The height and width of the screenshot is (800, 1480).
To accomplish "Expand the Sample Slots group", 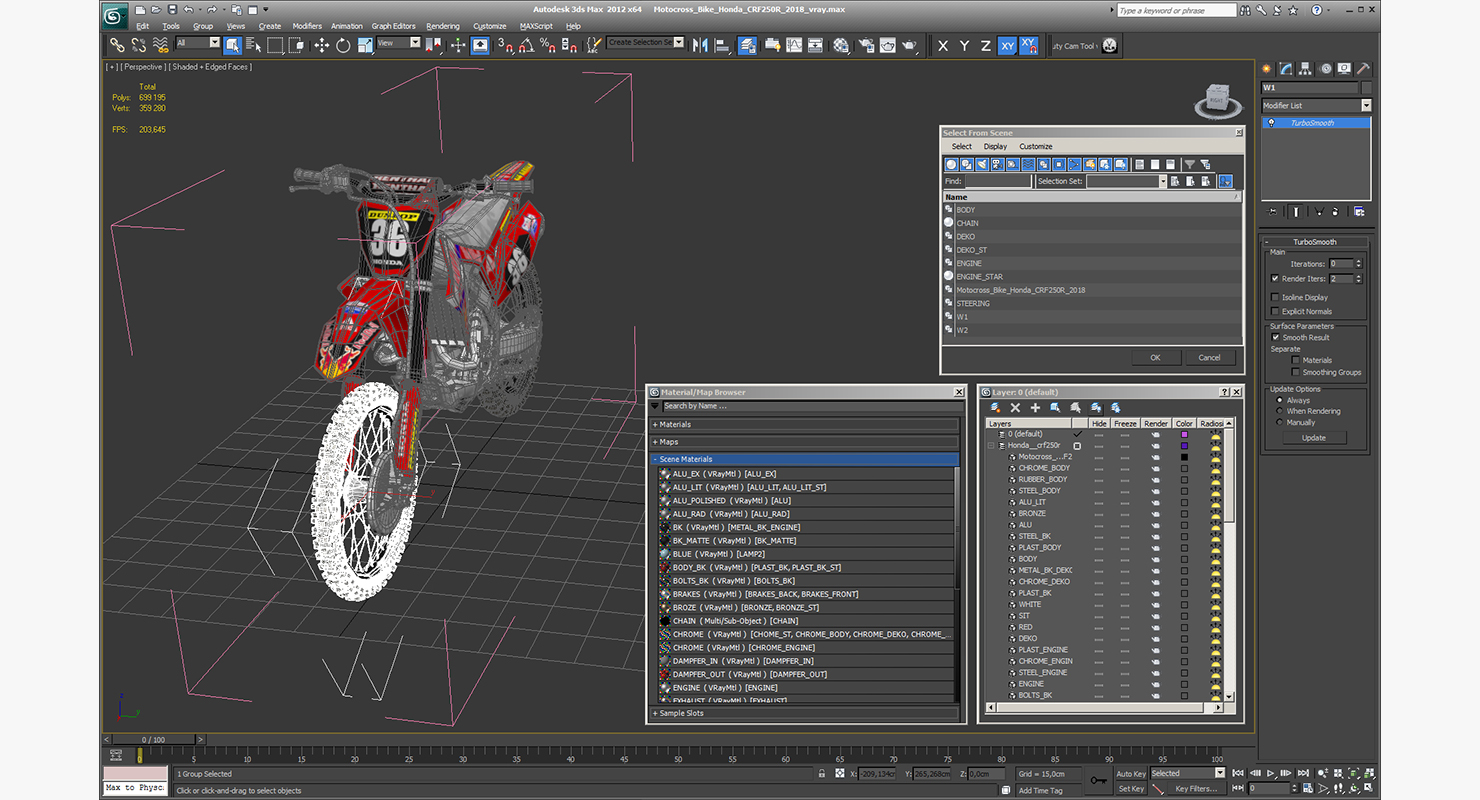I will click(804, 713).
